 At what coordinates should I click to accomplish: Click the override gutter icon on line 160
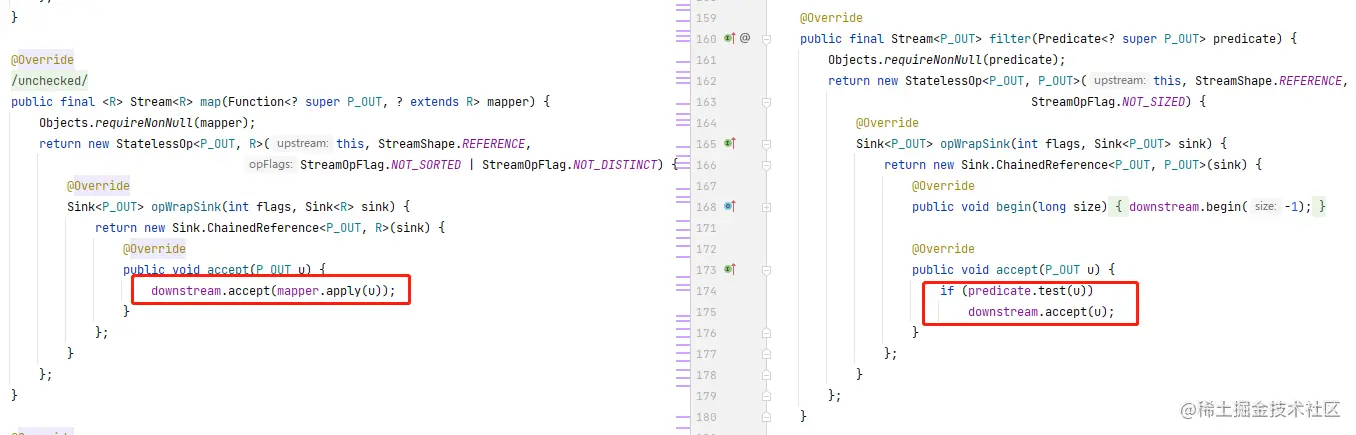(x=730, y=39)
